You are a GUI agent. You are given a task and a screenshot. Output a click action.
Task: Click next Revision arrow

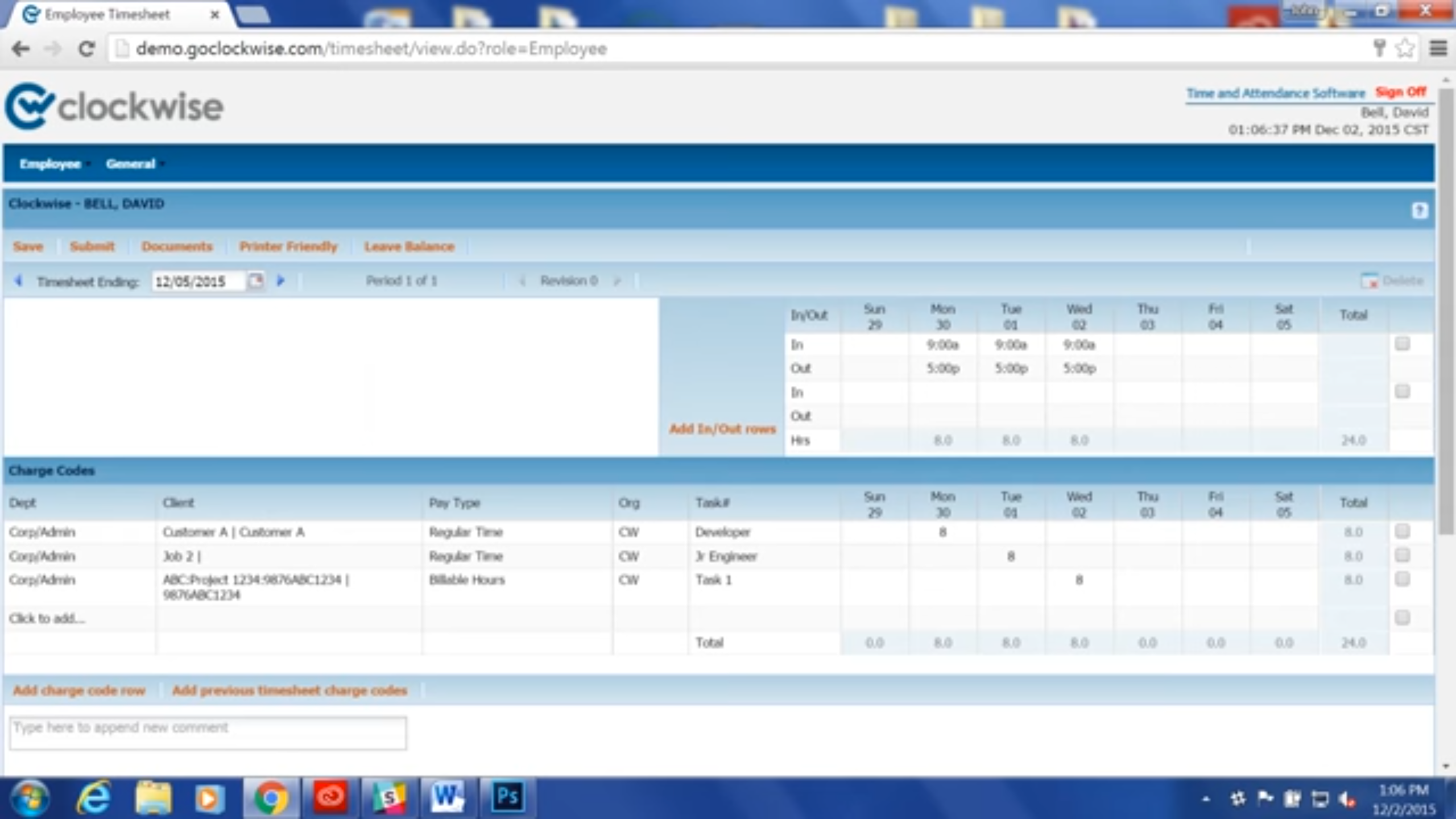point(617,281)
